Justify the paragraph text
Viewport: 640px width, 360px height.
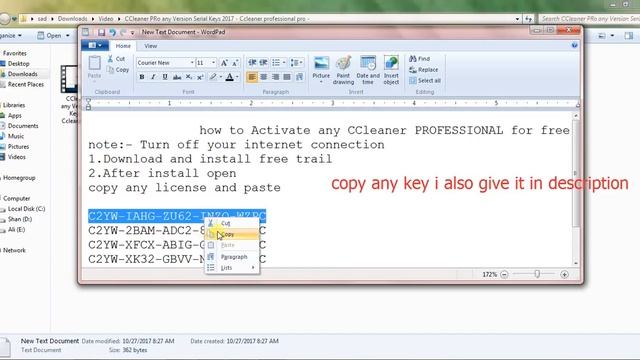tap(287, 77)
